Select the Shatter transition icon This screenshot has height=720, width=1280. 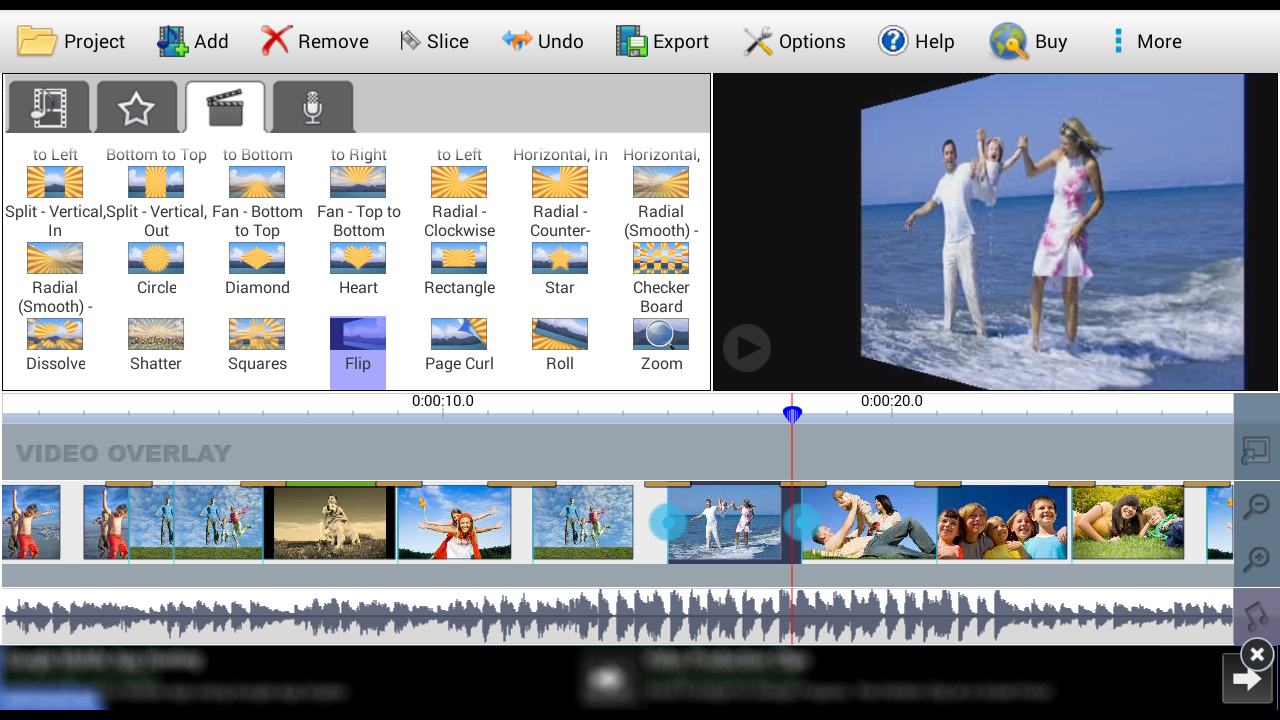[156, 335]
